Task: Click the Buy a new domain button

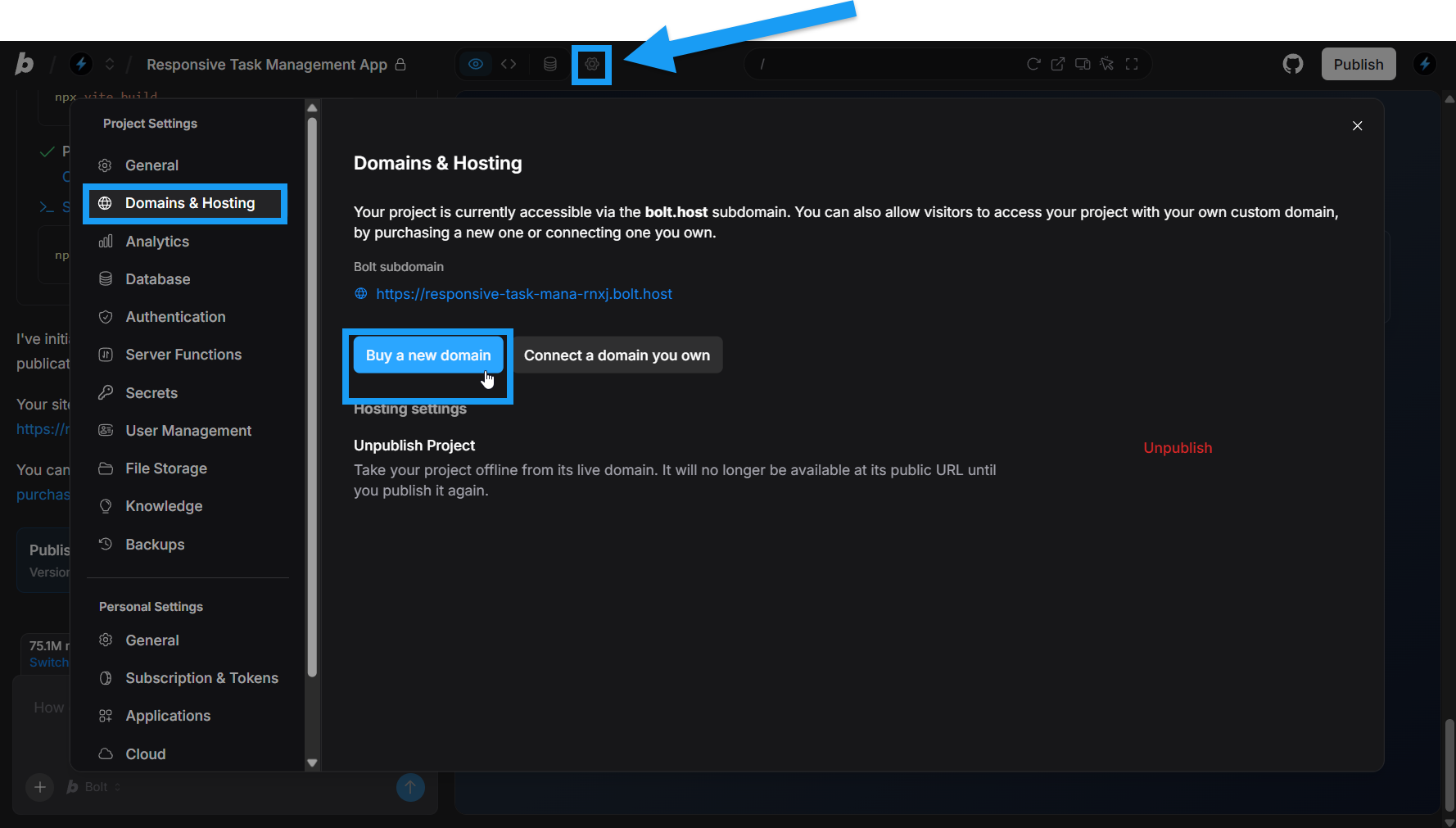Action: point(428,355)
